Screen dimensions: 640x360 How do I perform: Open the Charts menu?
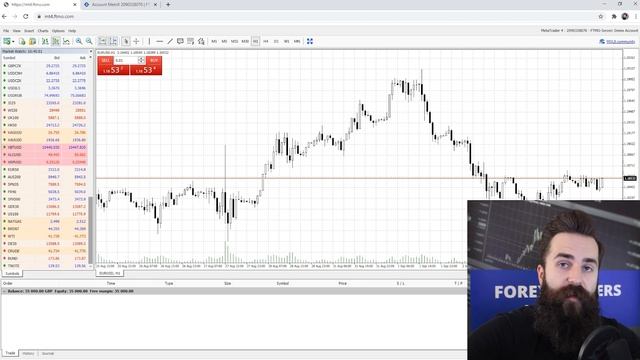[43, 31]
